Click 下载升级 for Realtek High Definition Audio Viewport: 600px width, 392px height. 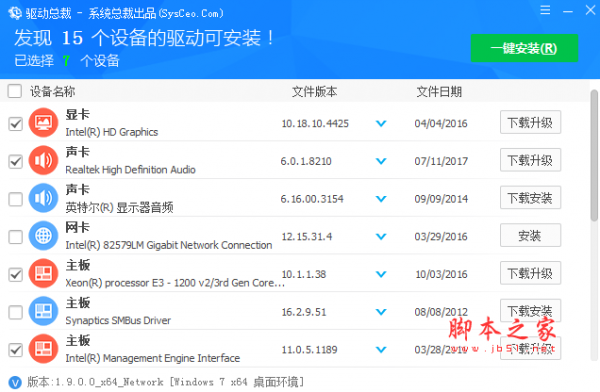point(530,160)
